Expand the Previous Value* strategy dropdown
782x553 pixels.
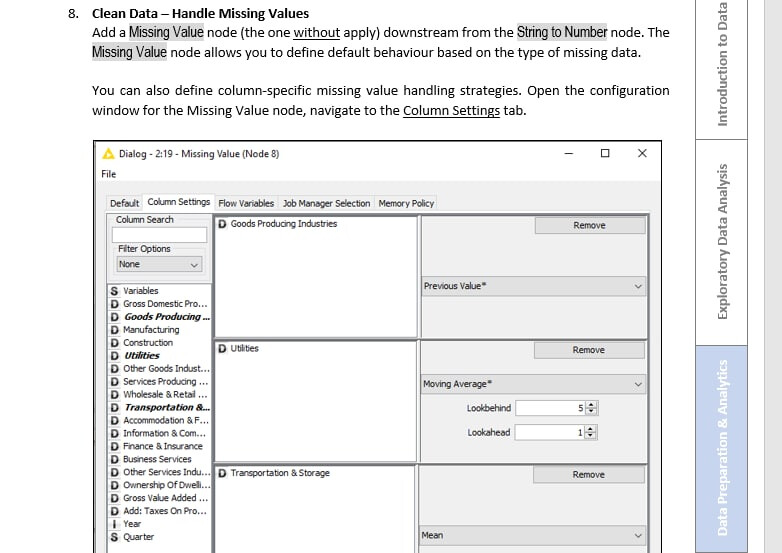coord(533,286)
